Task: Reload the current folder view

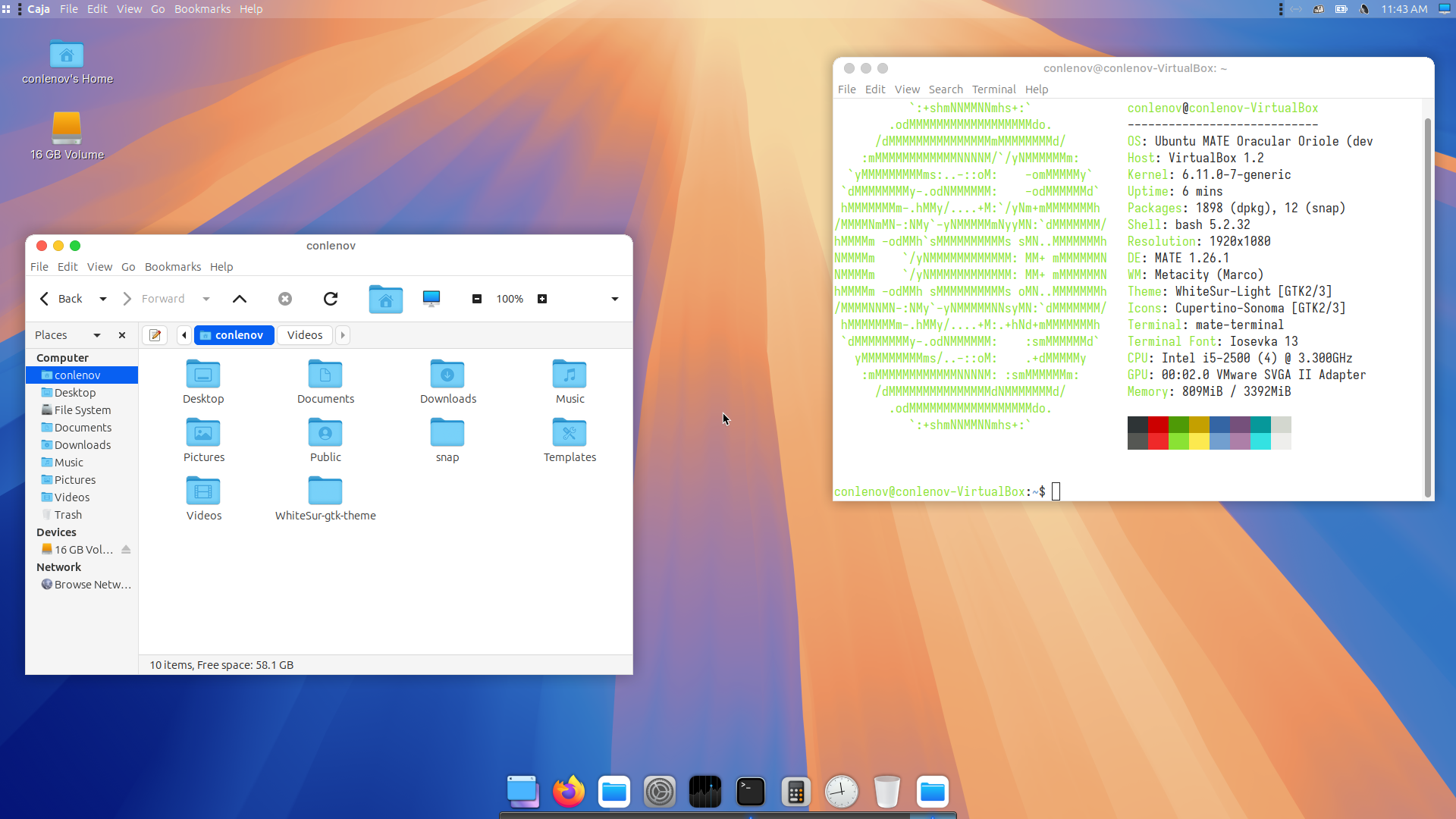Action: (331, 299)
